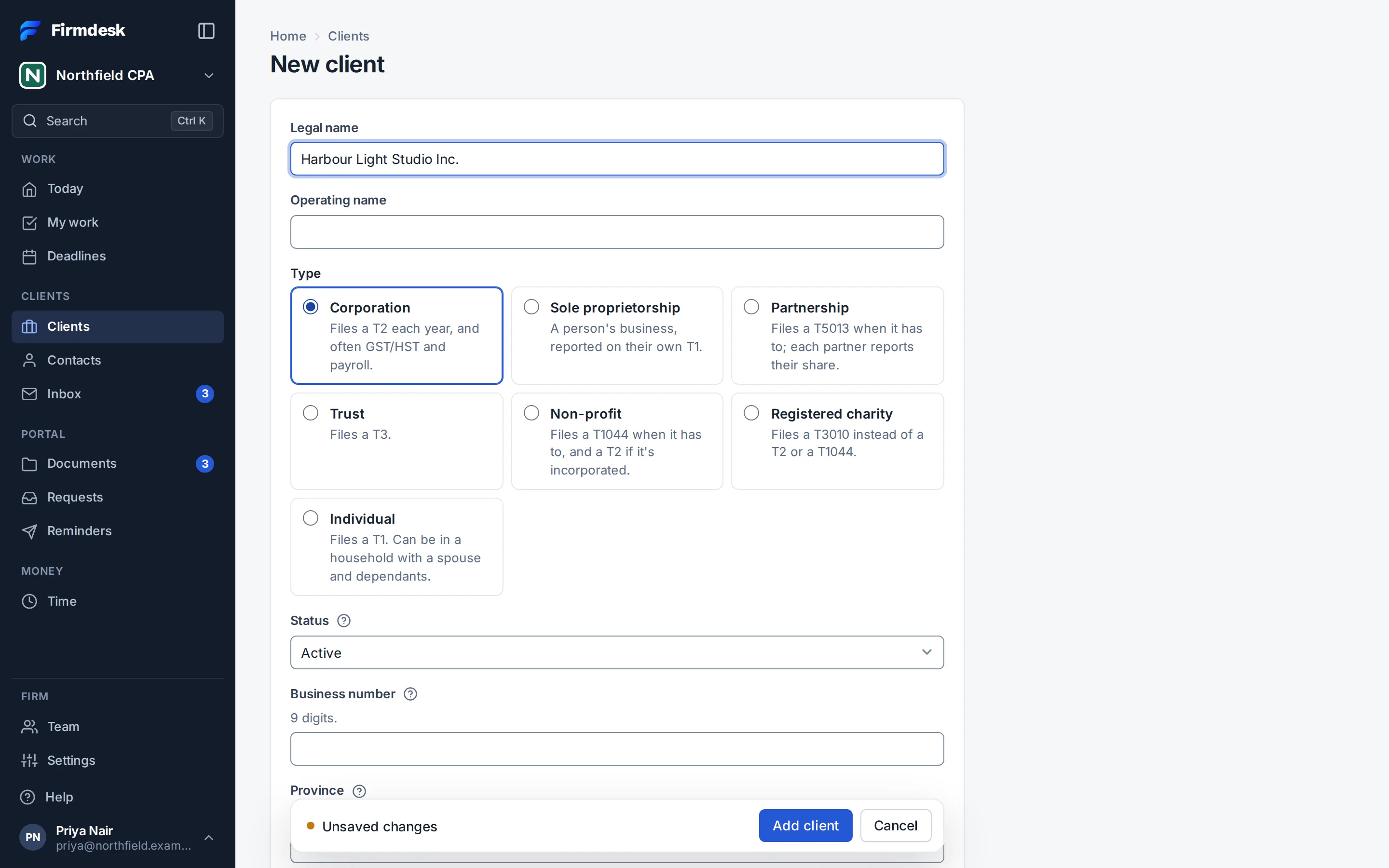Click the Help question mark icon
The image size is (1389, 868).
coord(27,798)
